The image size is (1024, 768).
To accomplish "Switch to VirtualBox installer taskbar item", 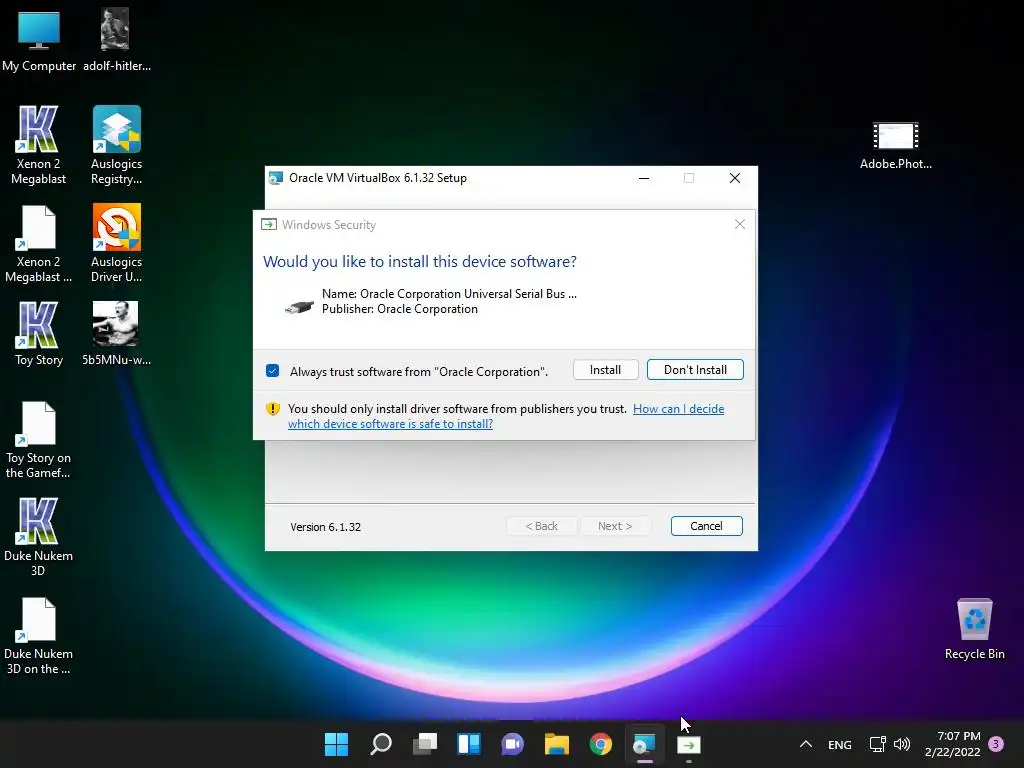I will click(645, 744).
